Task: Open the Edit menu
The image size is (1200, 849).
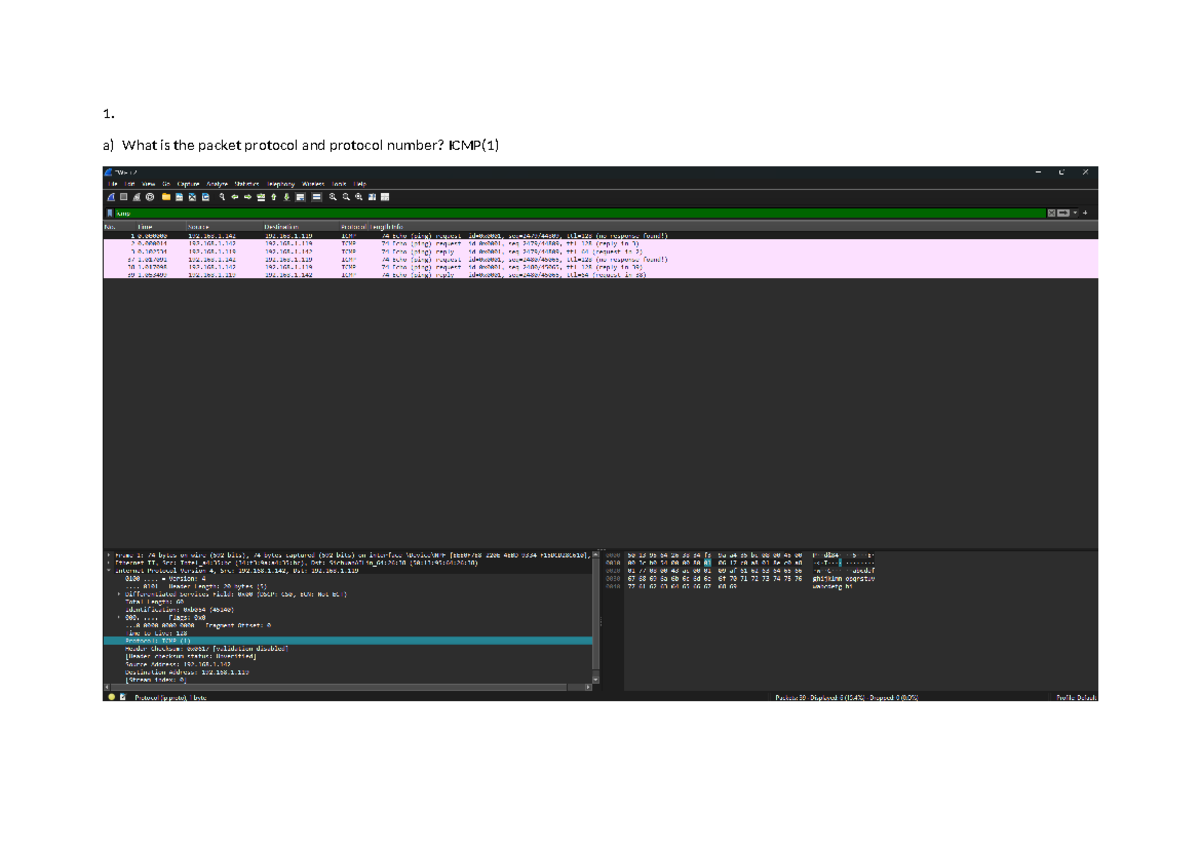Action: coord(129,184)
